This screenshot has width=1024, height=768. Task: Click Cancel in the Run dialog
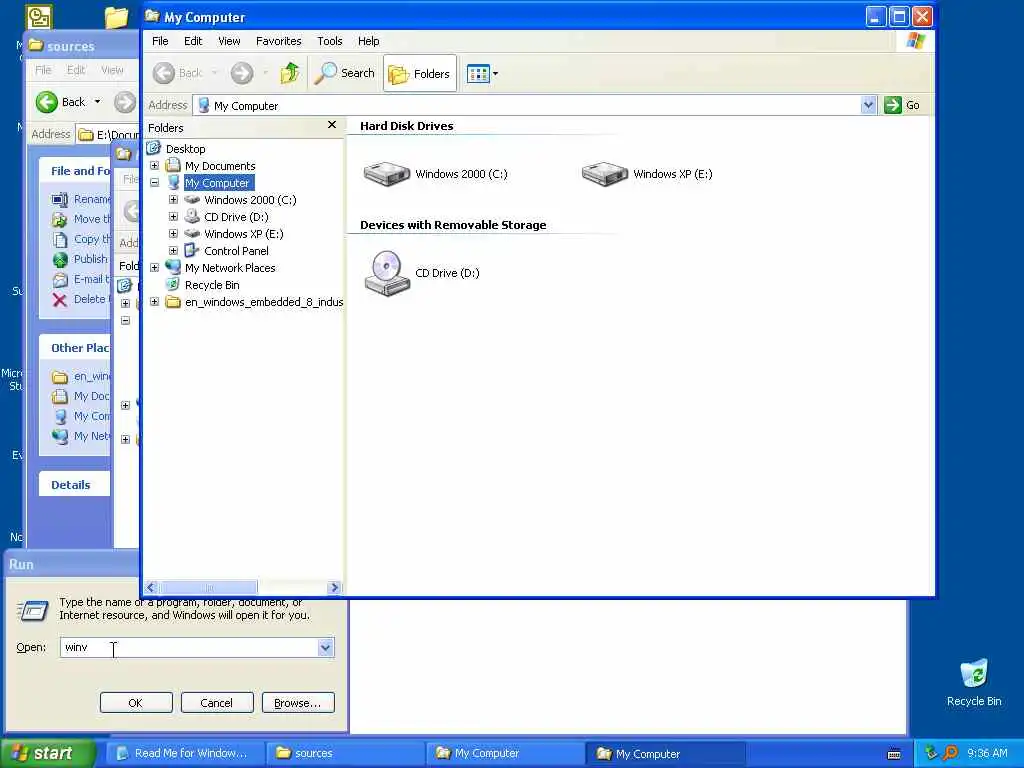(x=217, y=703)
